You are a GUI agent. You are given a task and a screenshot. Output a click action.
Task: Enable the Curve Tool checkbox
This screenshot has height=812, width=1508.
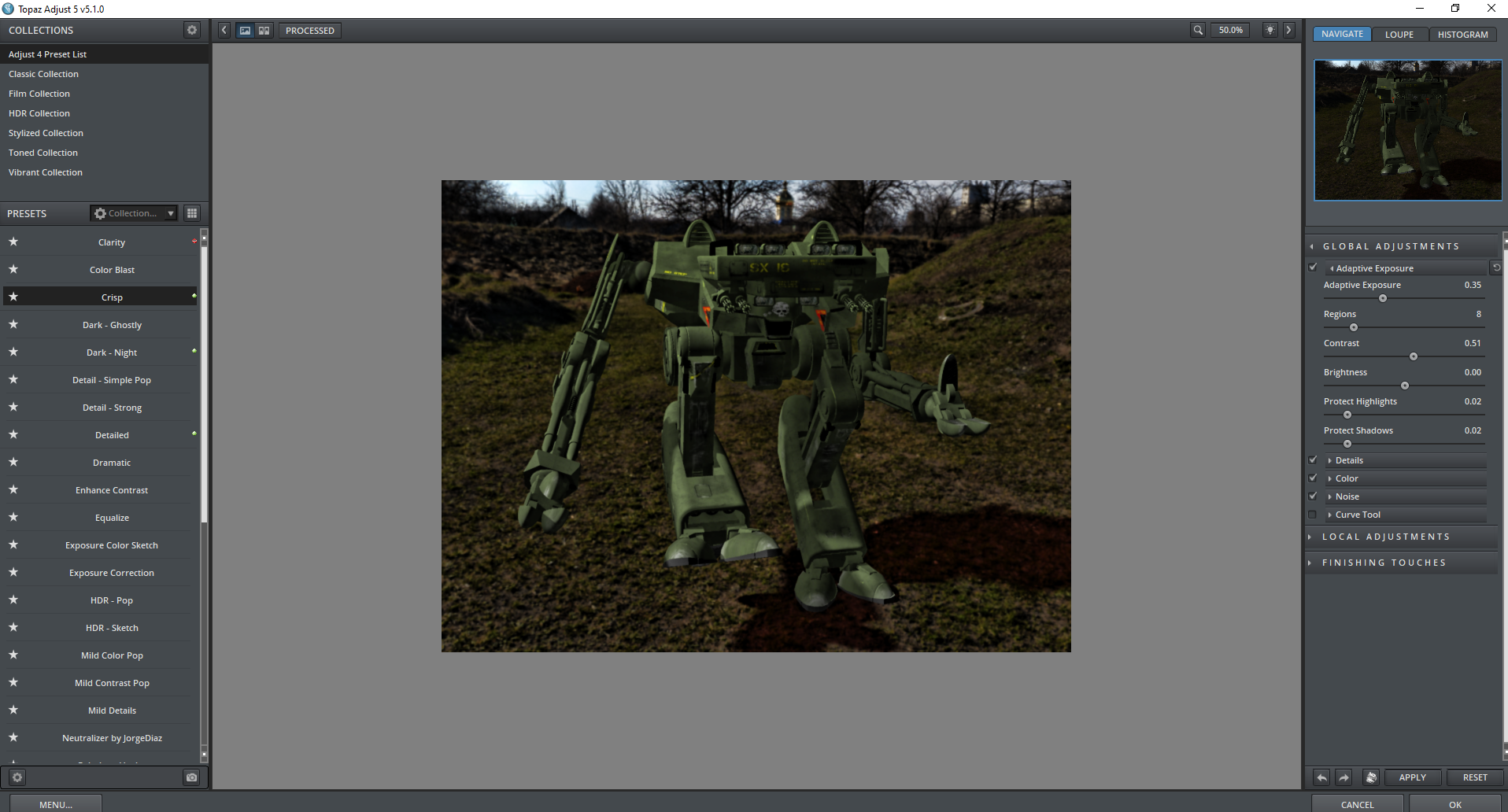tap(1313, 515)
